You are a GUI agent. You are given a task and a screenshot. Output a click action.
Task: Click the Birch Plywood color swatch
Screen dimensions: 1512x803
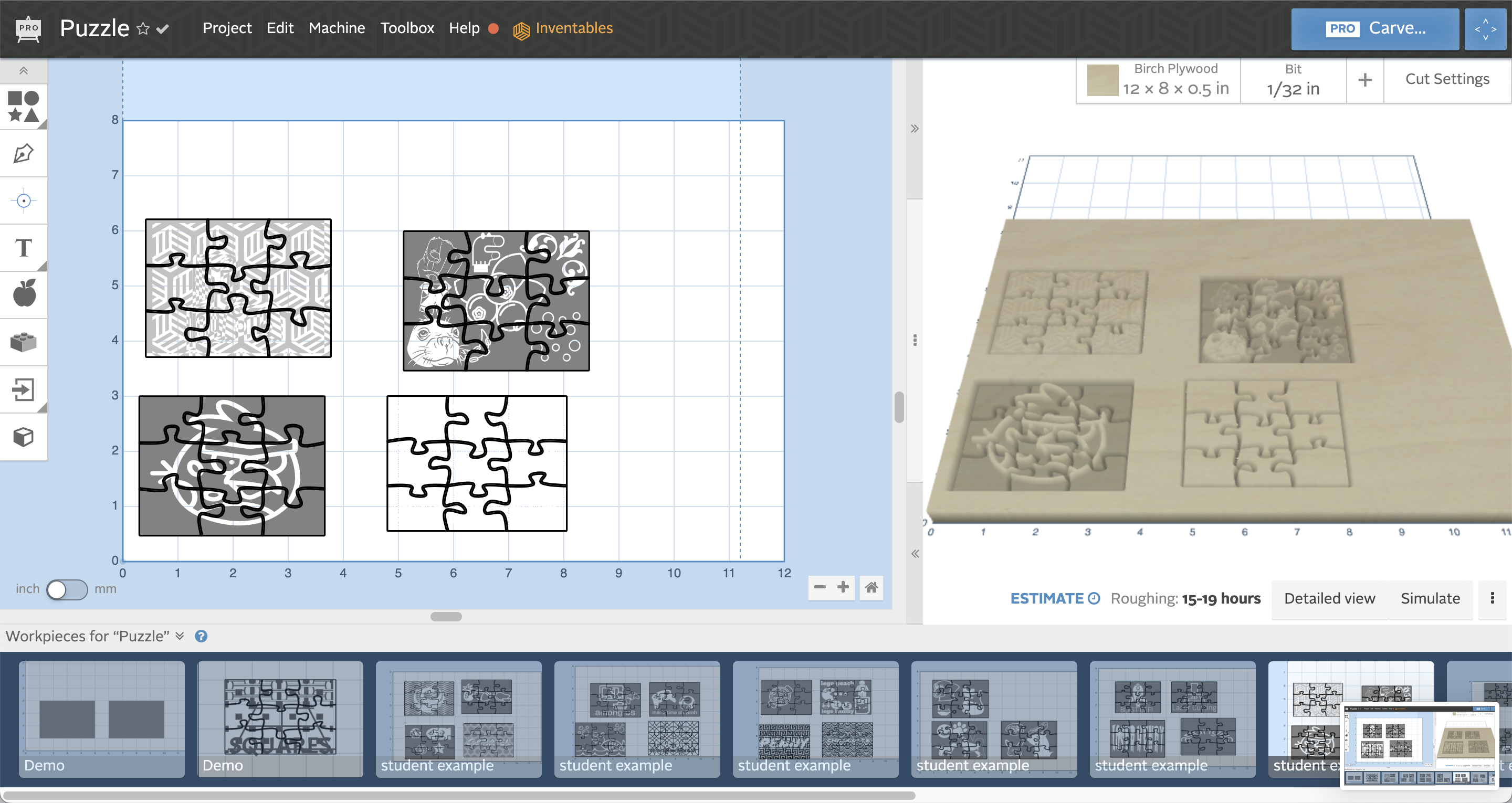(x=1102, y=80)
